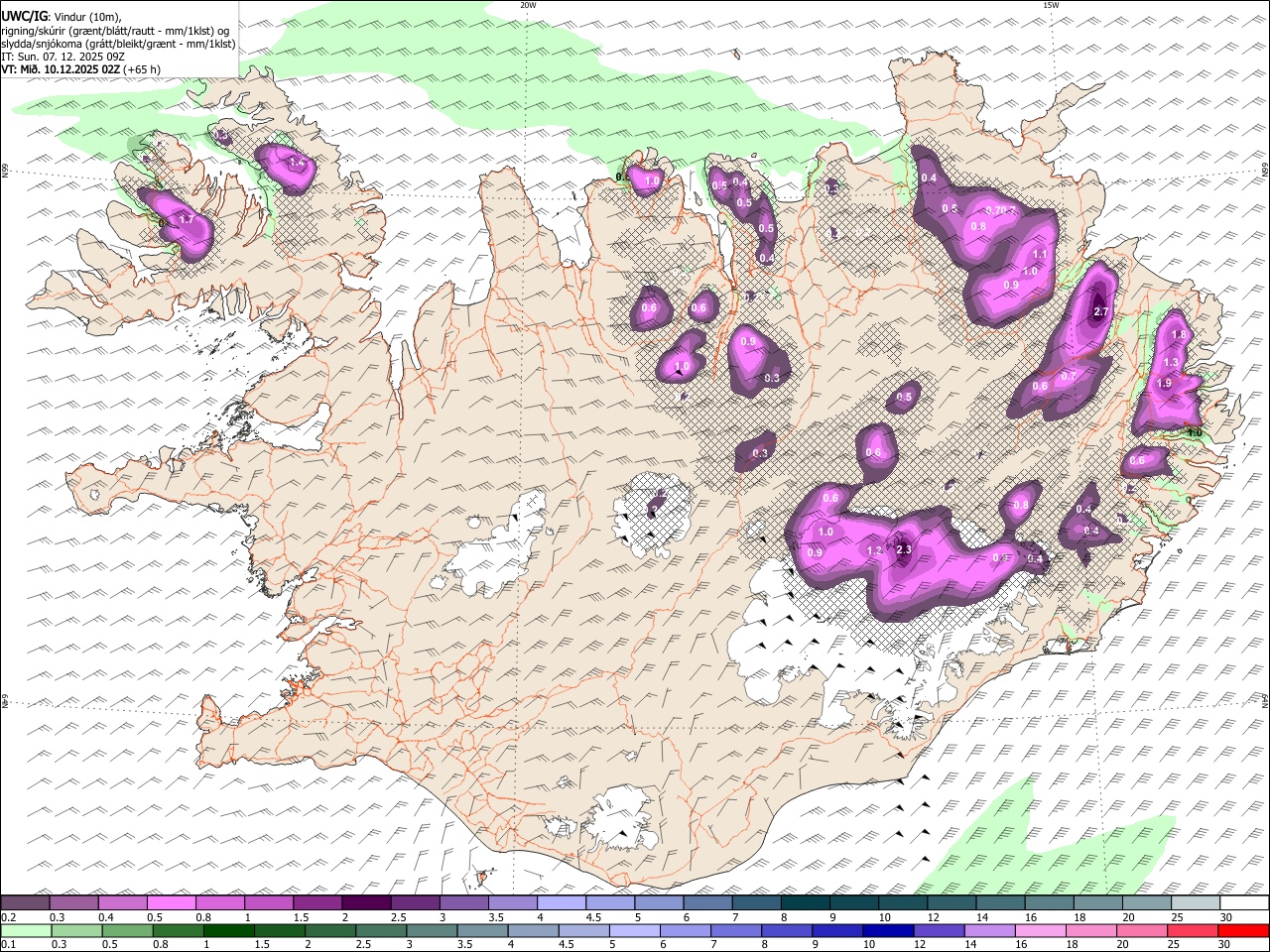This screenshot has height=952, width=1270.
Task: Click the 2.3 snowfall value north of Vatnajökull
Action: click(x=903, y=549)
